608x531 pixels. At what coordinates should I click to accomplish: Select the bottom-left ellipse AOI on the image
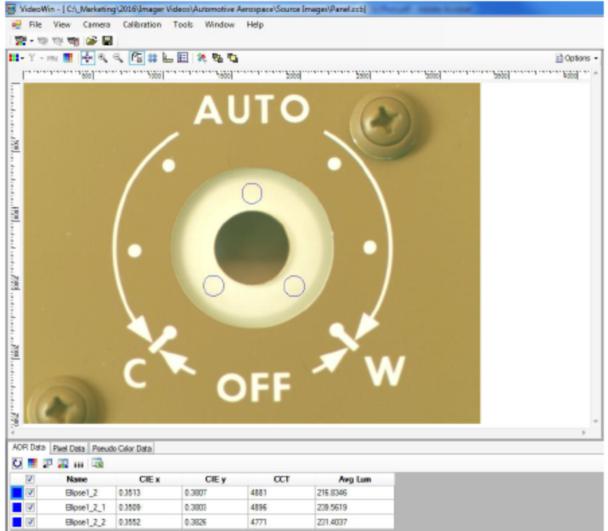pyautogui.click(x=214, y=285)
